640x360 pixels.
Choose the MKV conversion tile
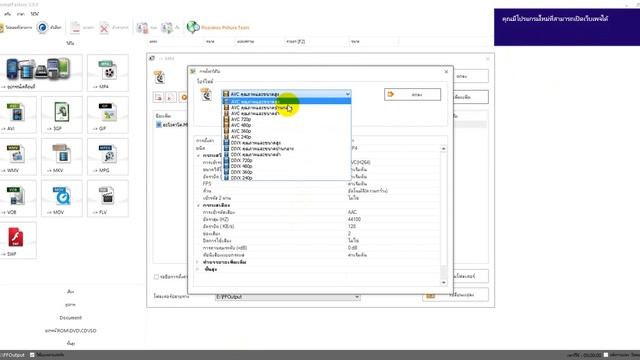pos(62,157)
